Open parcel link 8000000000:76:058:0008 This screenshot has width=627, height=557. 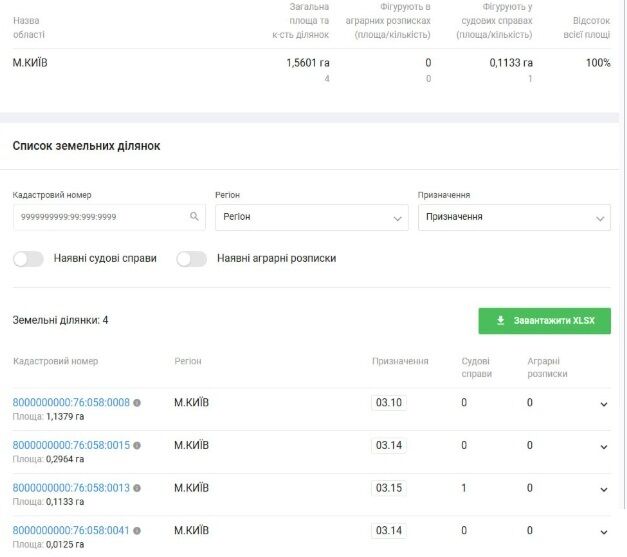71,403
